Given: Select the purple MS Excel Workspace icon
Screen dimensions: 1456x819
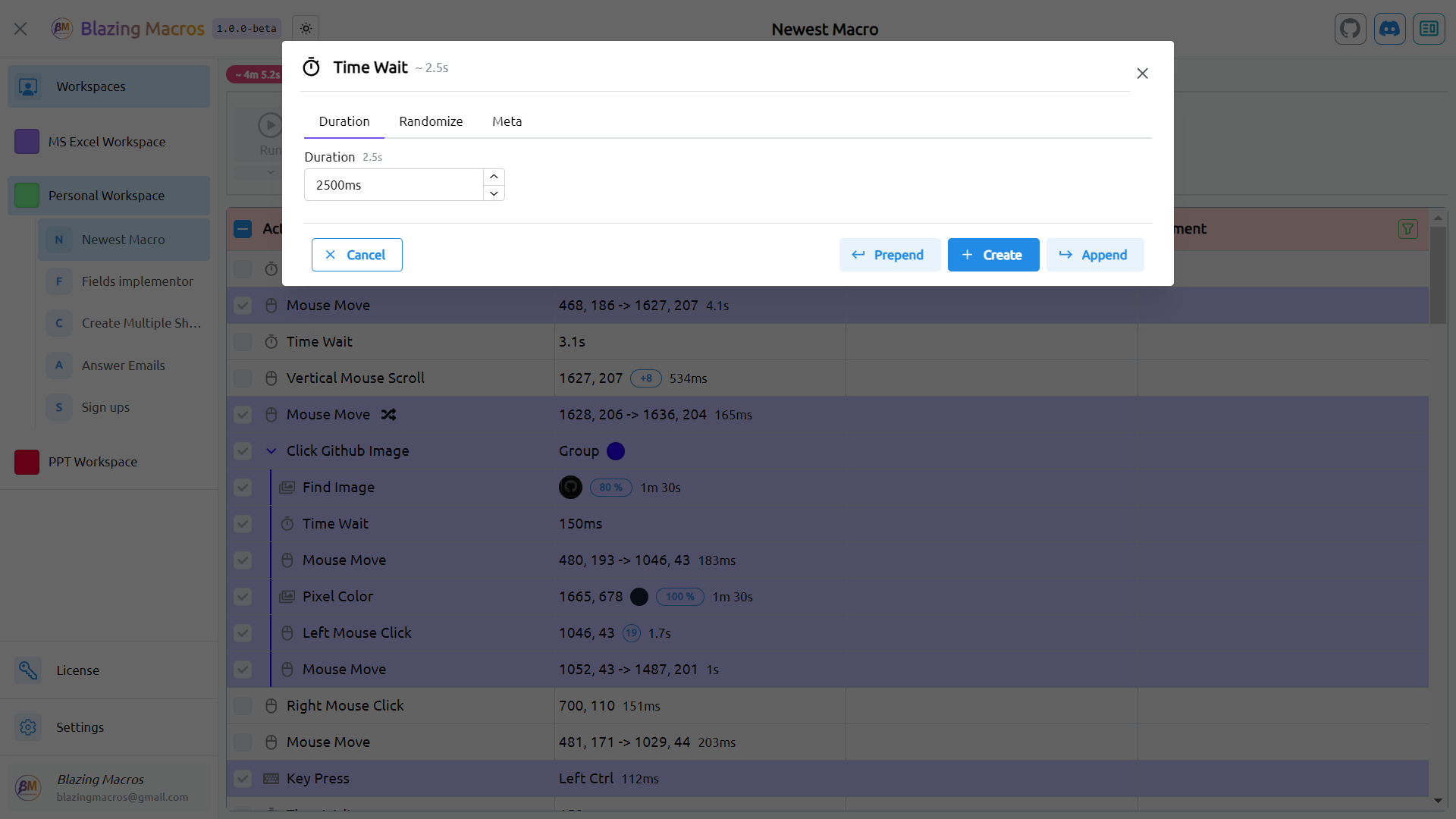Looking at the screenshot, I should 27,141.
